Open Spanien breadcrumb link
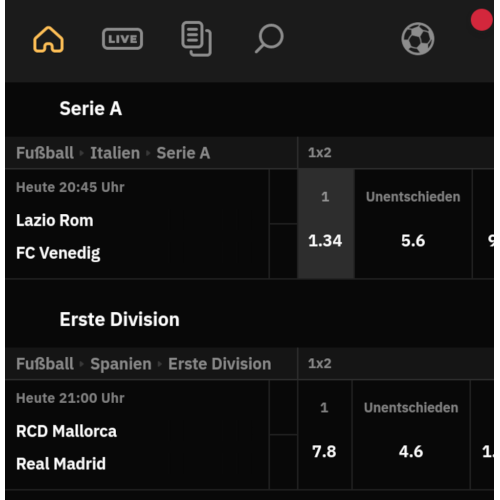Viewport: 500px width, 500px height. [x=121, y=364]
